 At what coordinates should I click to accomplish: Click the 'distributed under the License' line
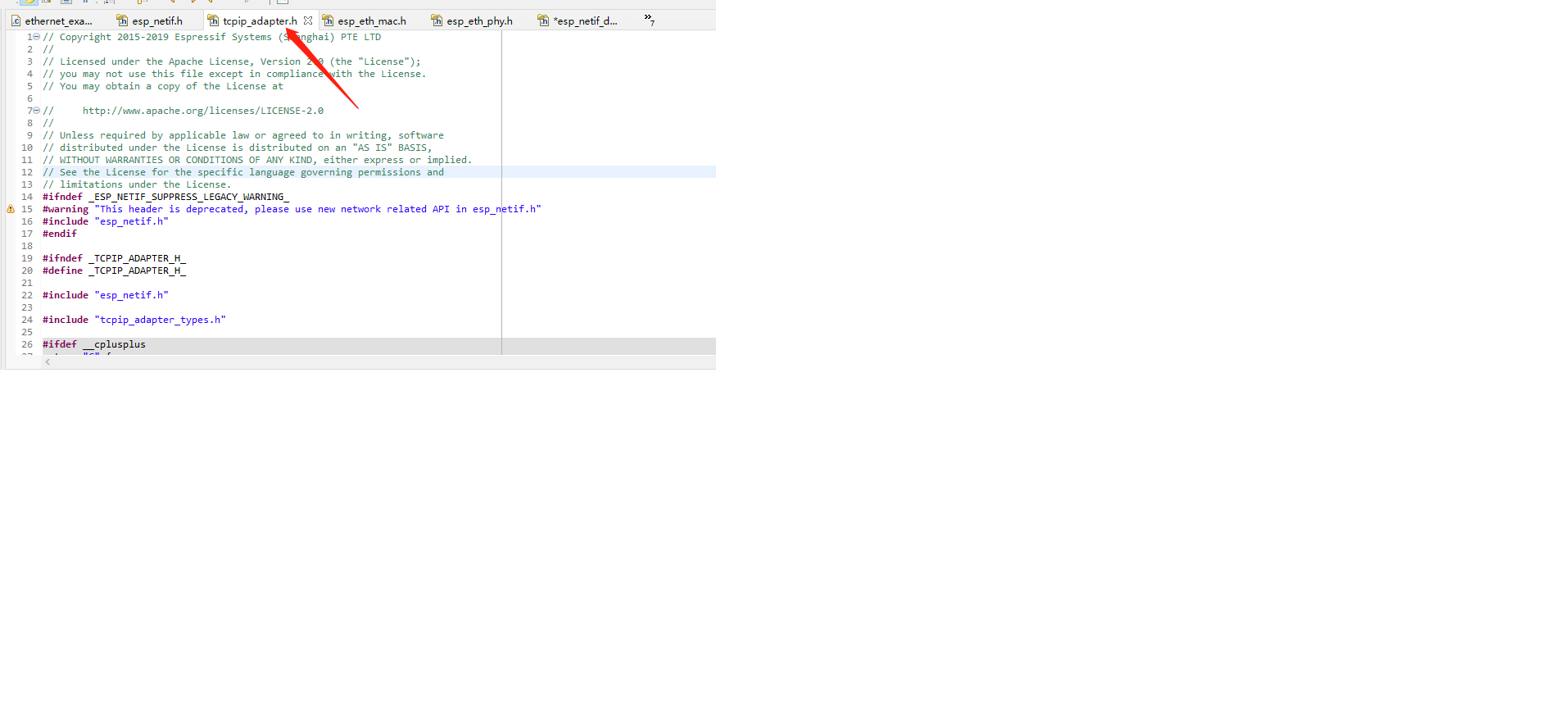[x=238, y=148]
